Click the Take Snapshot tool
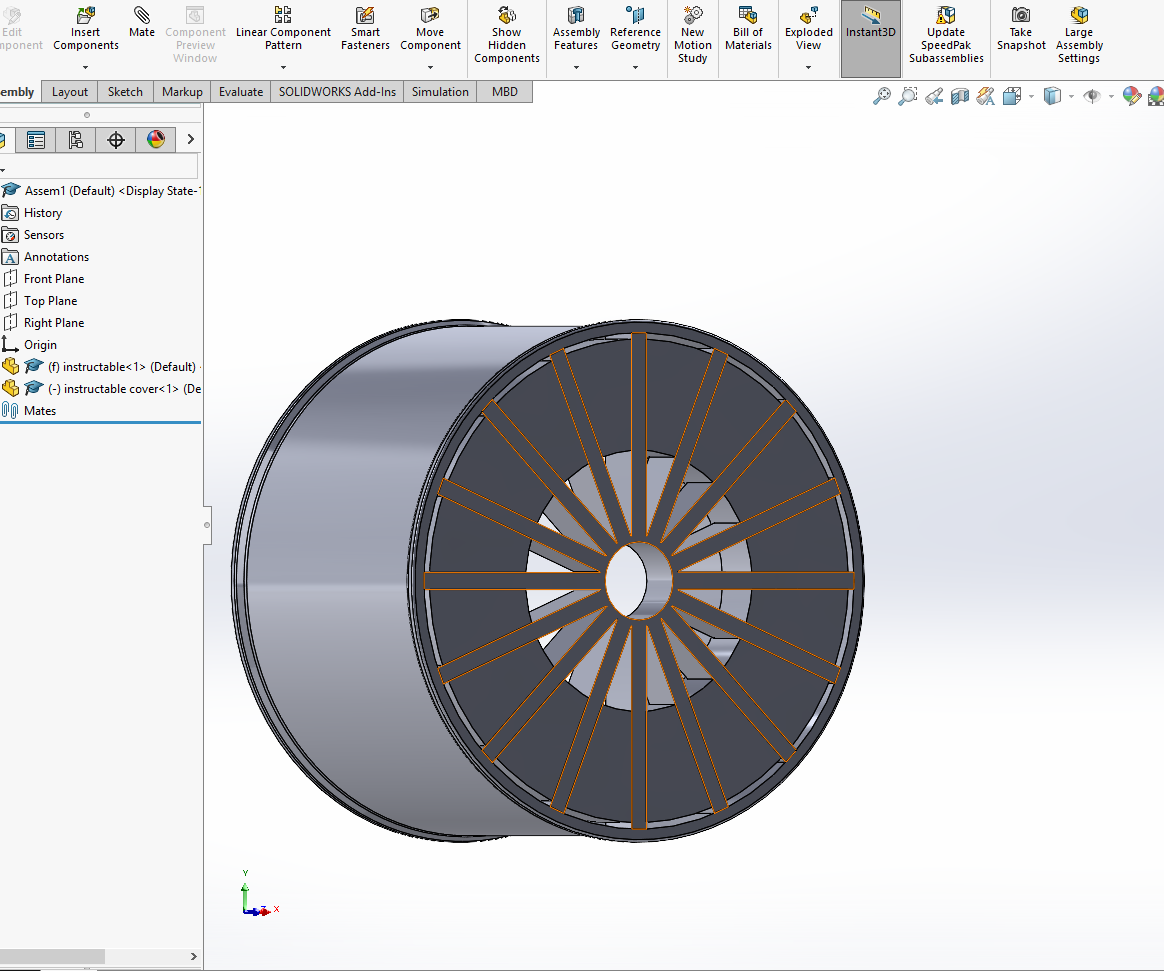1164x971 pixels. pos(1020,25)
